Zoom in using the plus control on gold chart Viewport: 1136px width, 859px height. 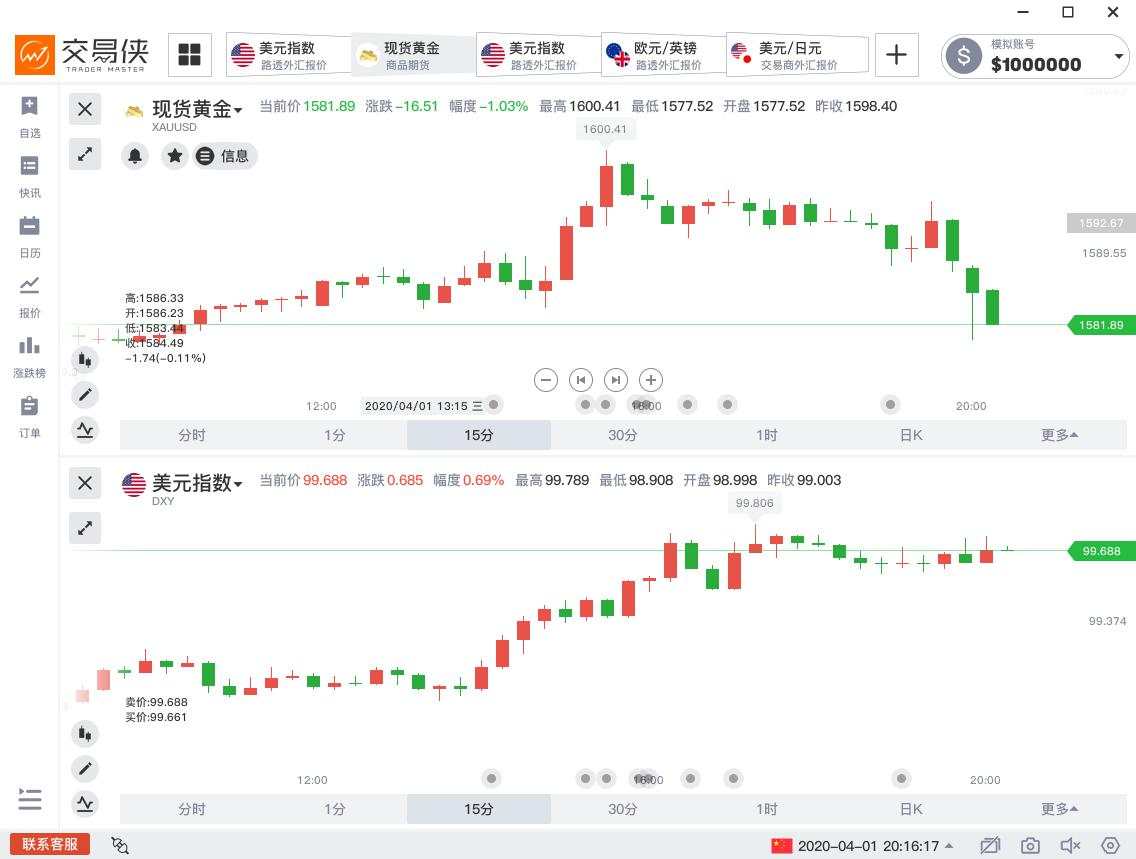point(651,380)
